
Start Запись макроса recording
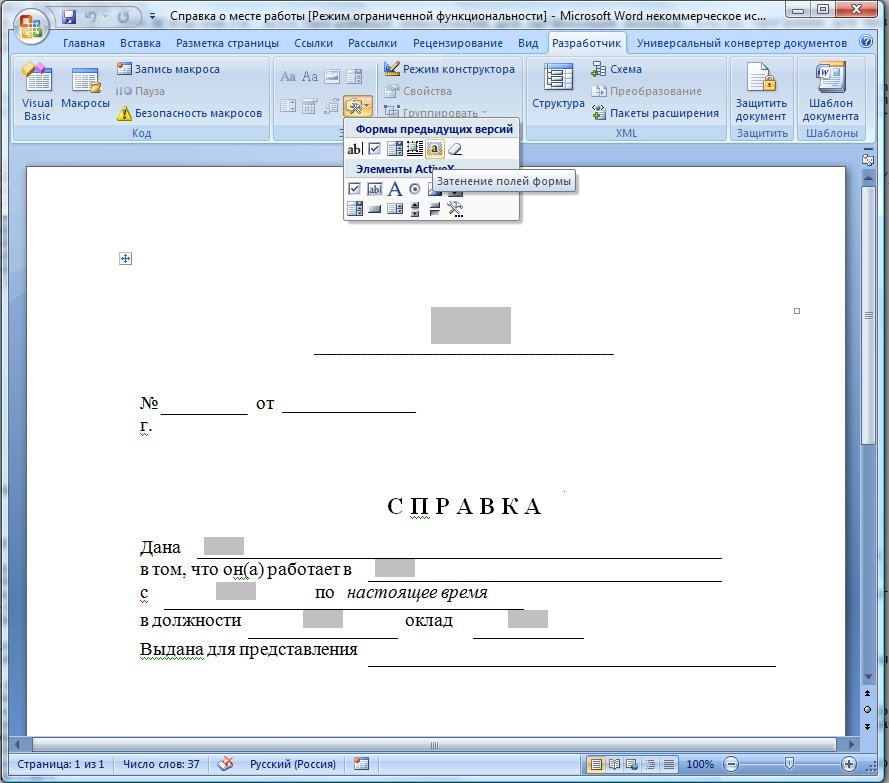(x=168, y=69)
